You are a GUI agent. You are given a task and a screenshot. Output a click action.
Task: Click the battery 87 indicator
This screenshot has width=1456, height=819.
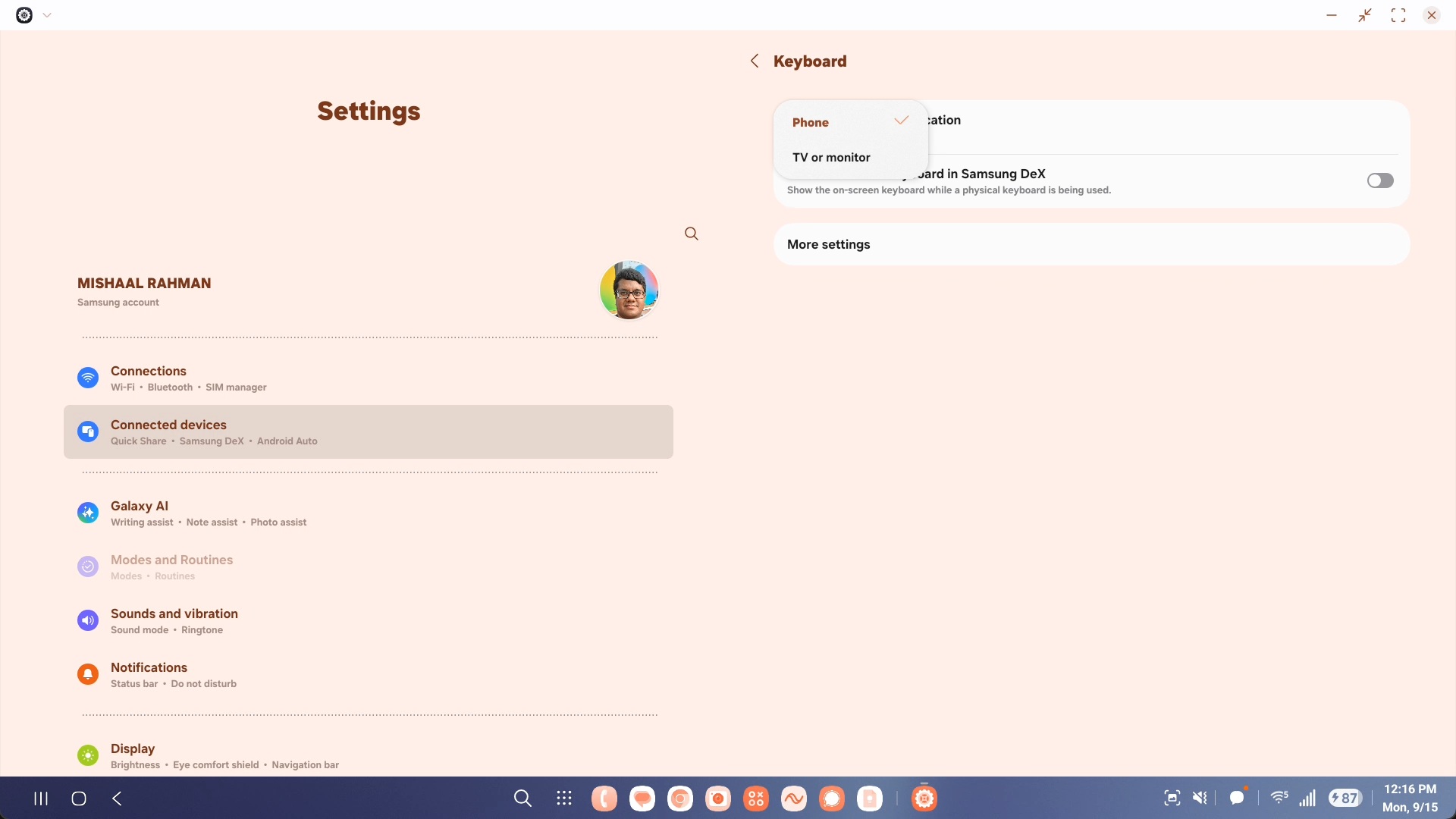[x=1345, y=798]
